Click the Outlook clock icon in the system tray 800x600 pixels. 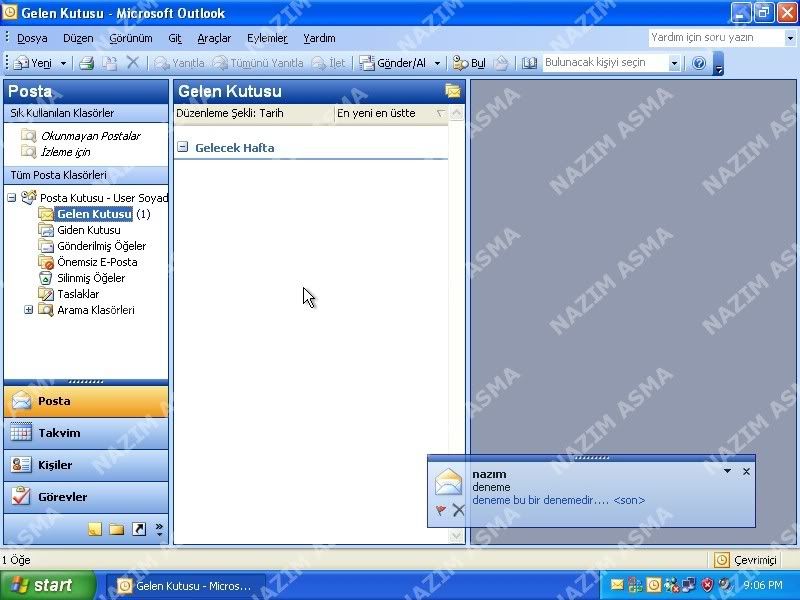coord(653,585)
